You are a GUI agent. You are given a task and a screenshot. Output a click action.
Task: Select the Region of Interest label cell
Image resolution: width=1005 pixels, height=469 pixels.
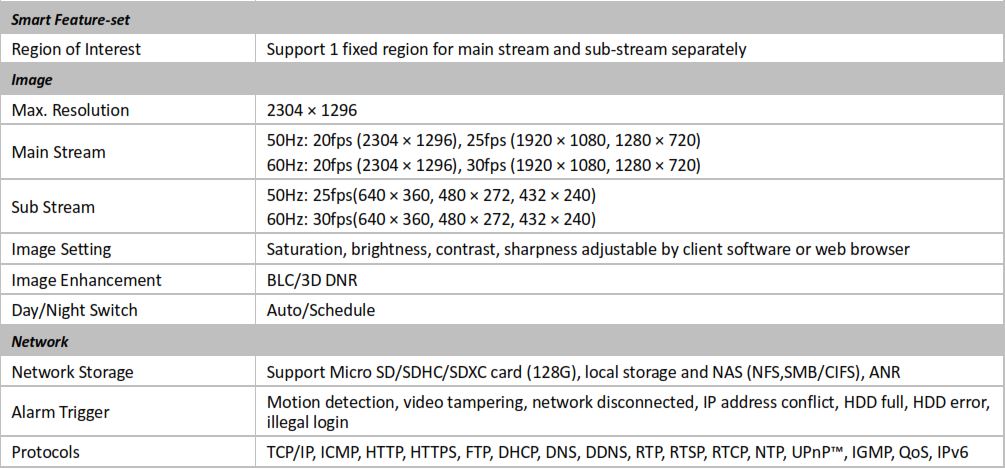(x=128, y=49)
